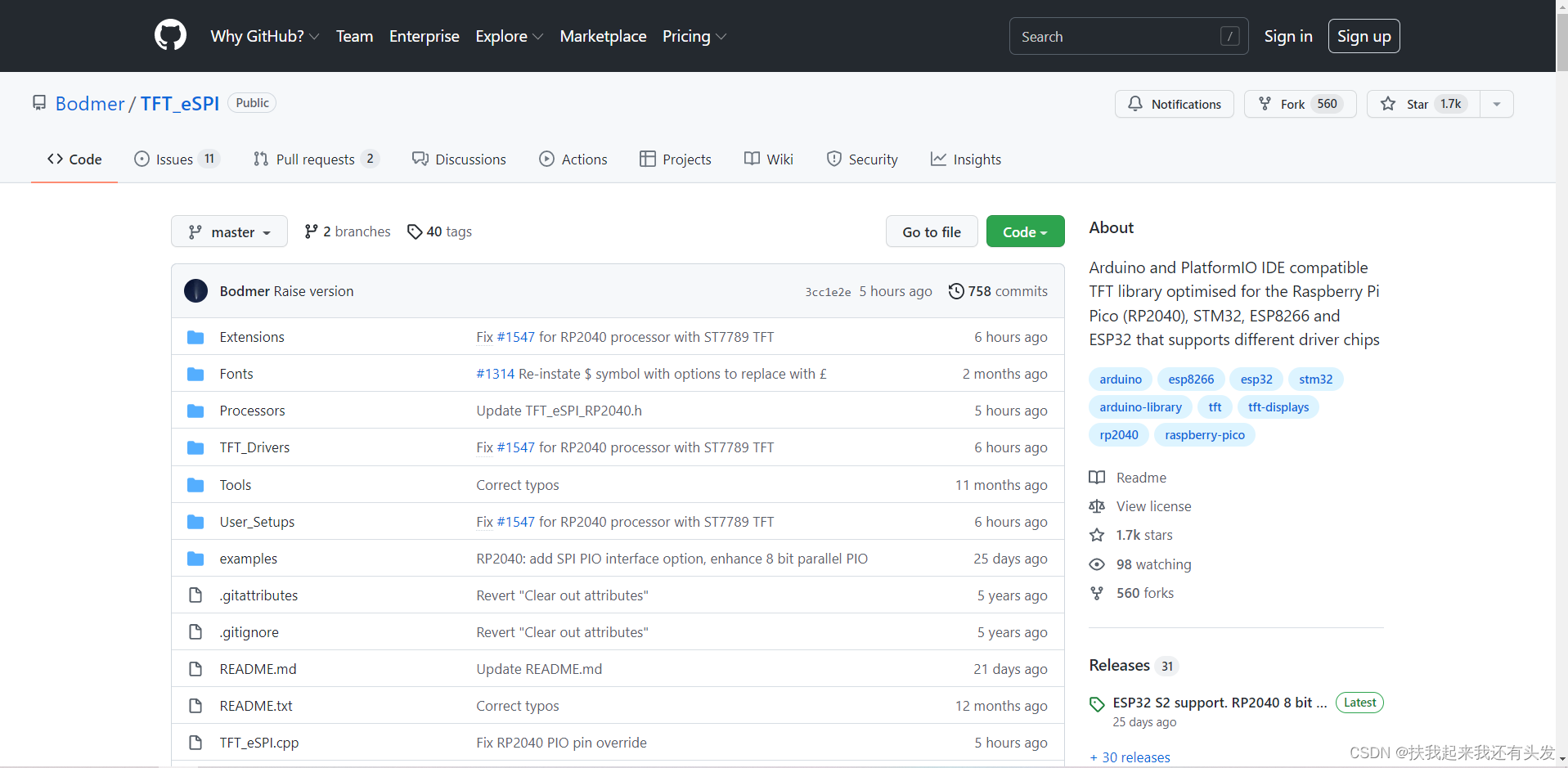Open the Extensions folder icon
The height and width of the screenshot is (768, 1568).
[195, 337]
